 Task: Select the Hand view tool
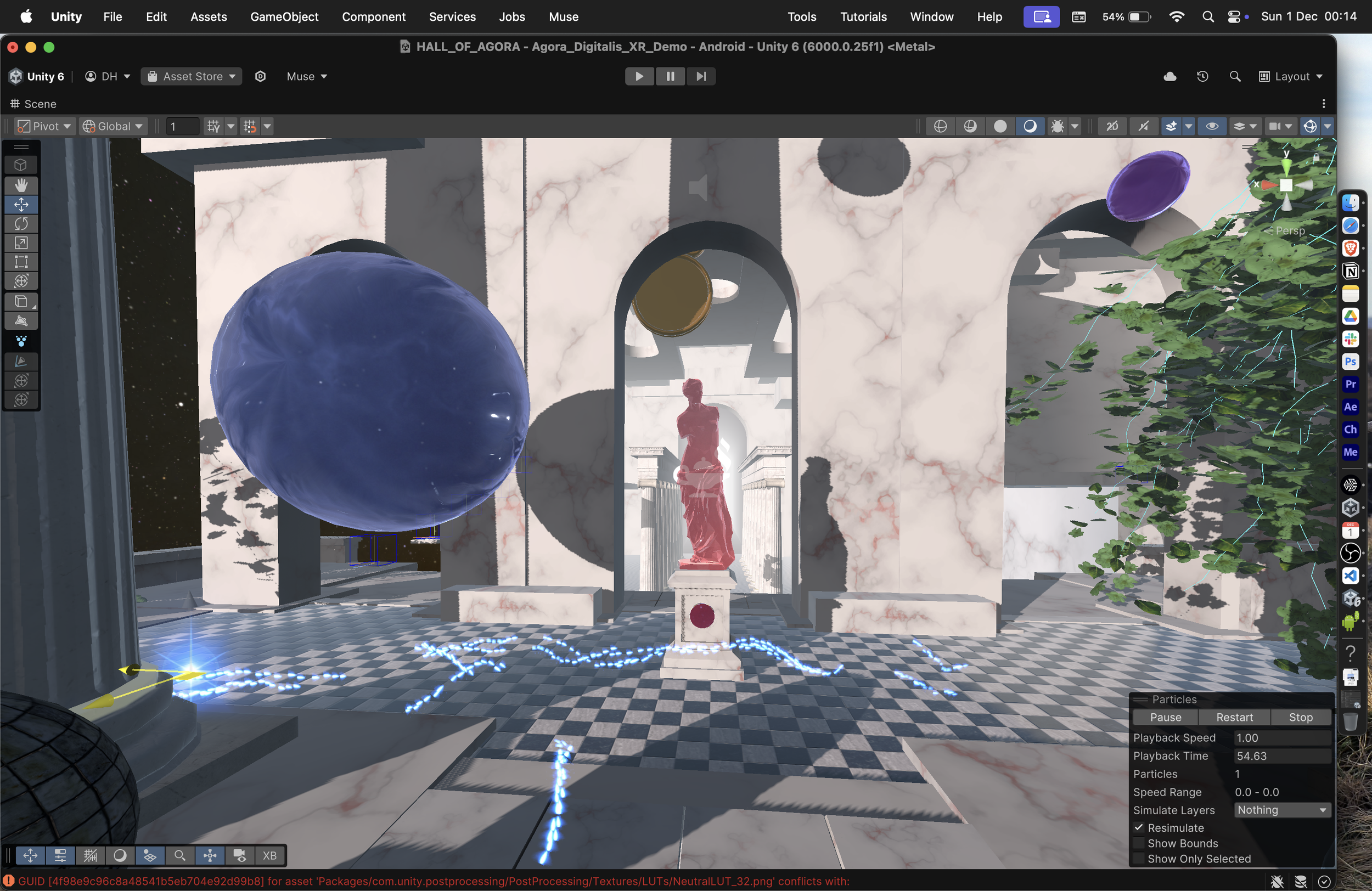click(21, 185)
